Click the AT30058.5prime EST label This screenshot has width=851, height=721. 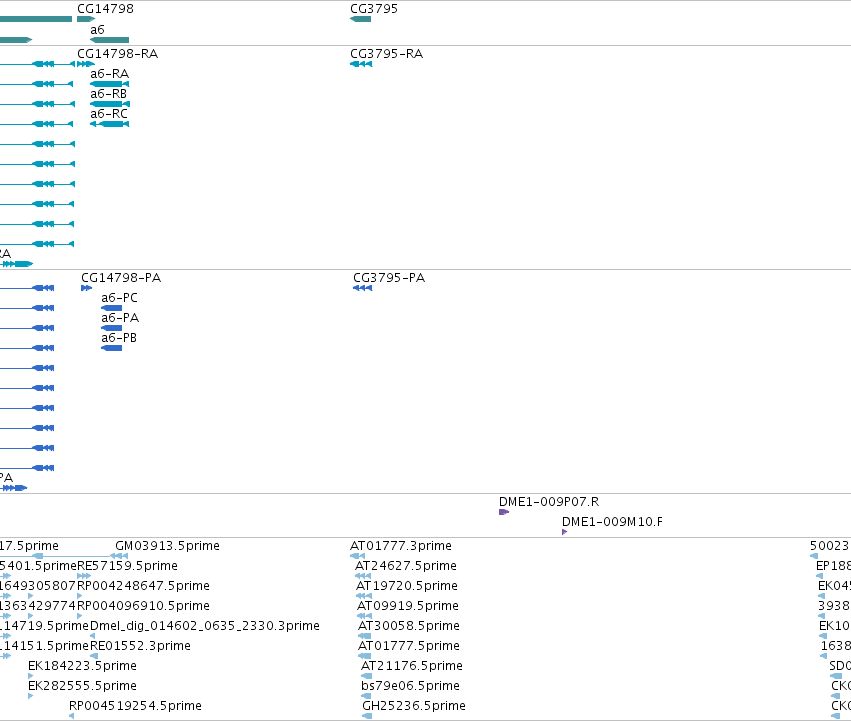point(409,626)
